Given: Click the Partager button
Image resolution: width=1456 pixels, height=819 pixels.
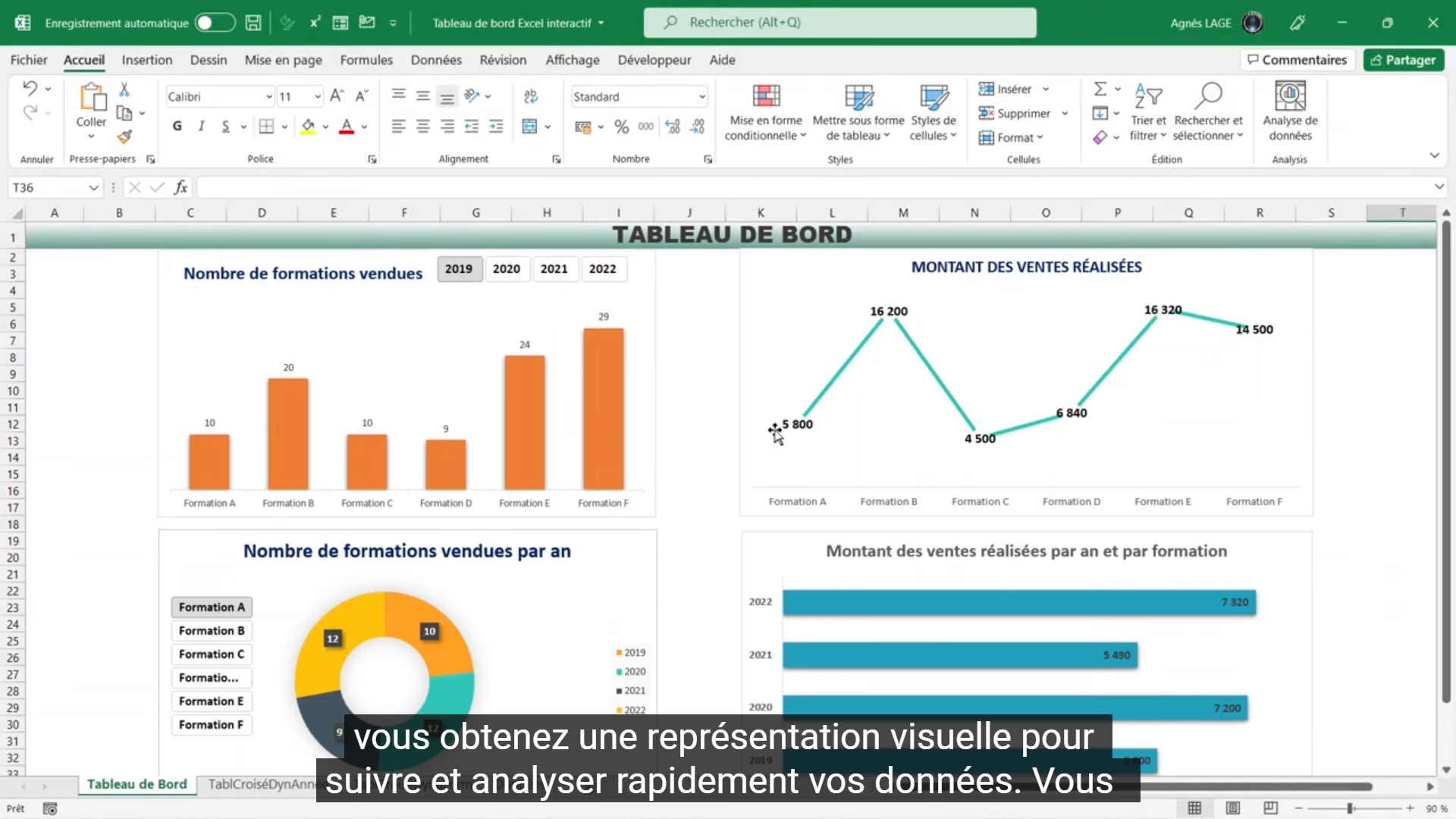Looking at the screenshot, I should coord(1404,60).
